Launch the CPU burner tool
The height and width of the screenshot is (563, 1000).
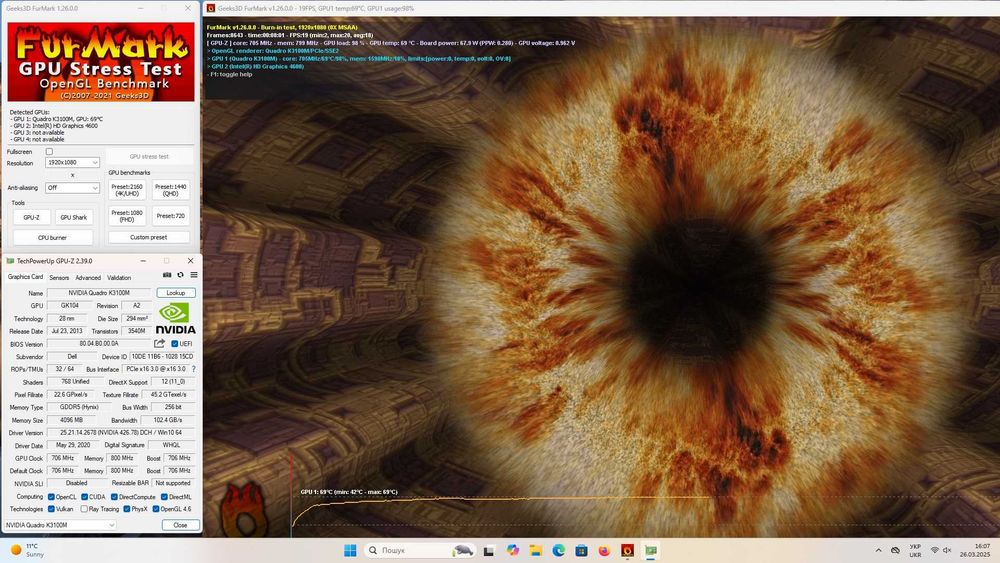[52, 237]
